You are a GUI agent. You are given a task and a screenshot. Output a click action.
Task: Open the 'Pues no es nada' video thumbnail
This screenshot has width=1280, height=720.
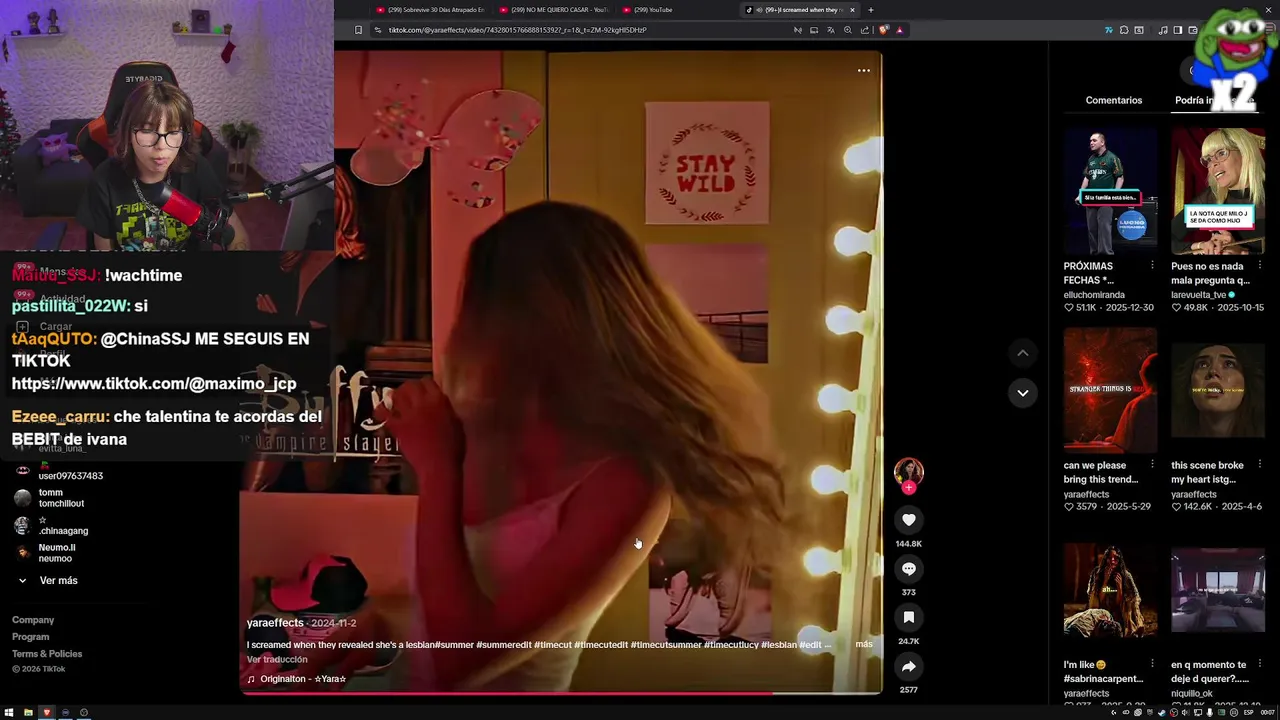[x=1217, y=191]
